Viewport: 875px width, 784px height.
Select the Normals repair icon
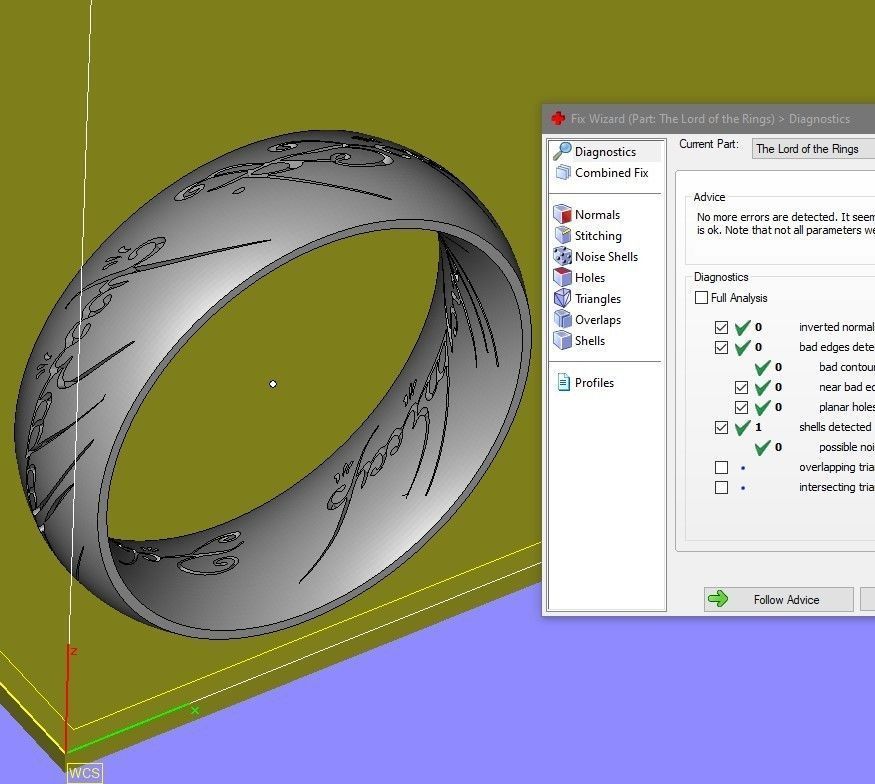(x=562, y=214)
